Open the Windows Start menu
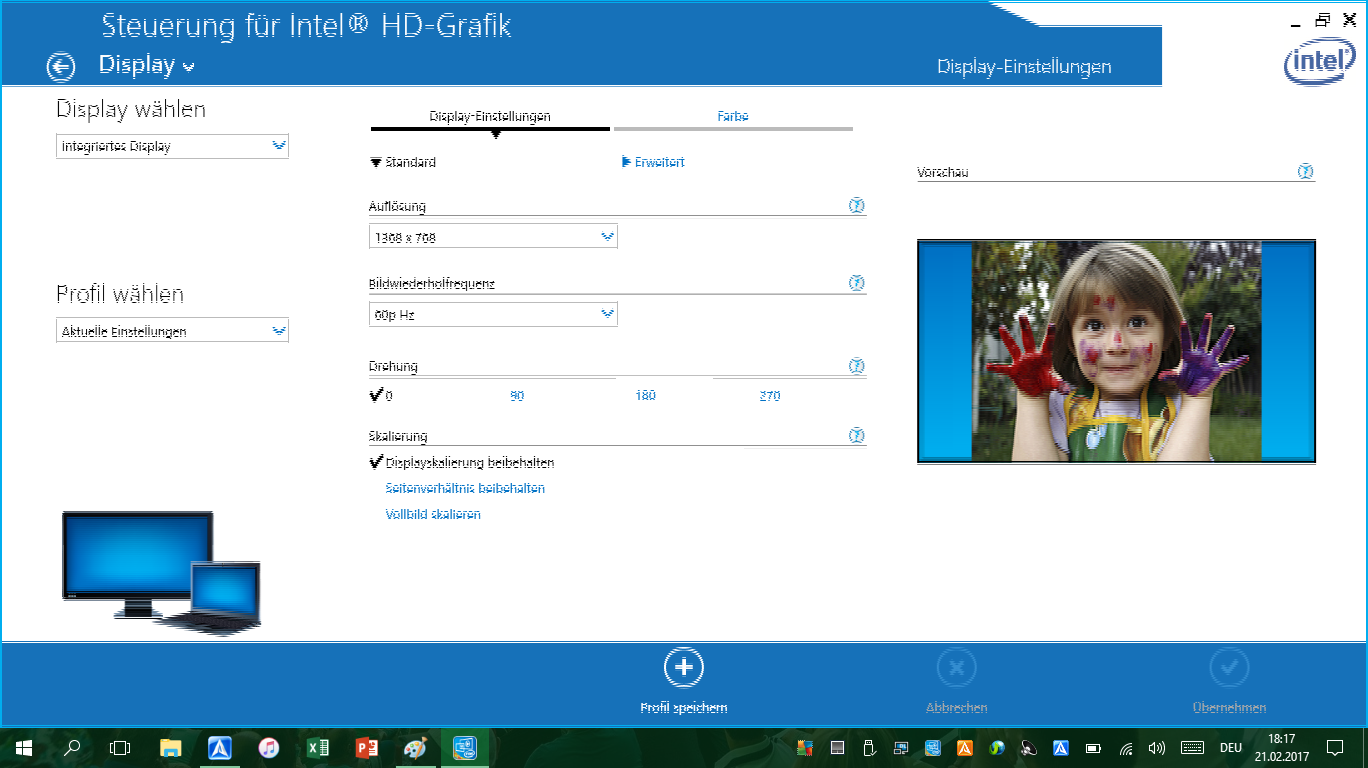Viewport: 1368px width, 768px height. tap(23, 748)
